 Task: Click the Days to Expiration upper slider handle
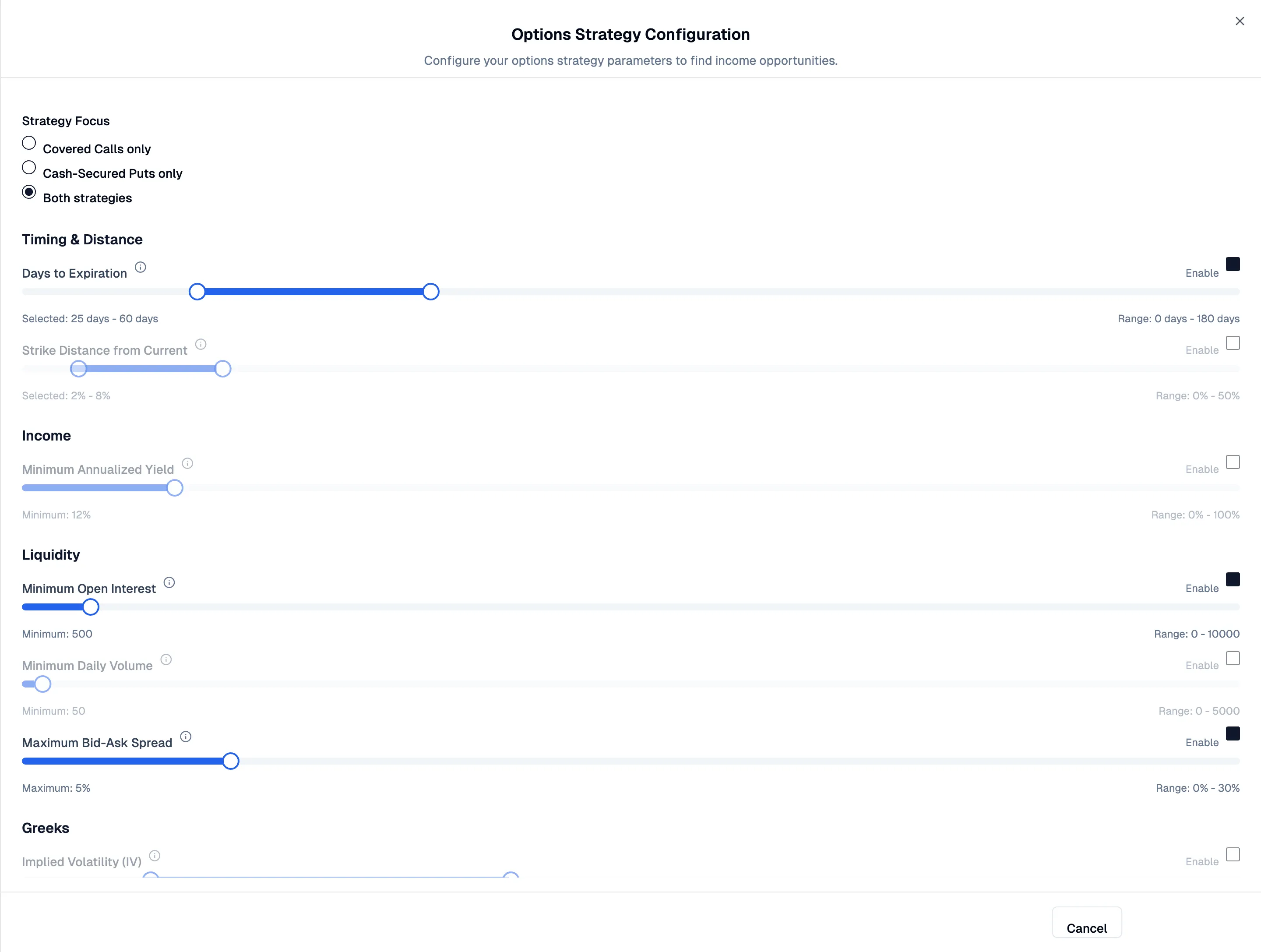[x=431, y=291]
